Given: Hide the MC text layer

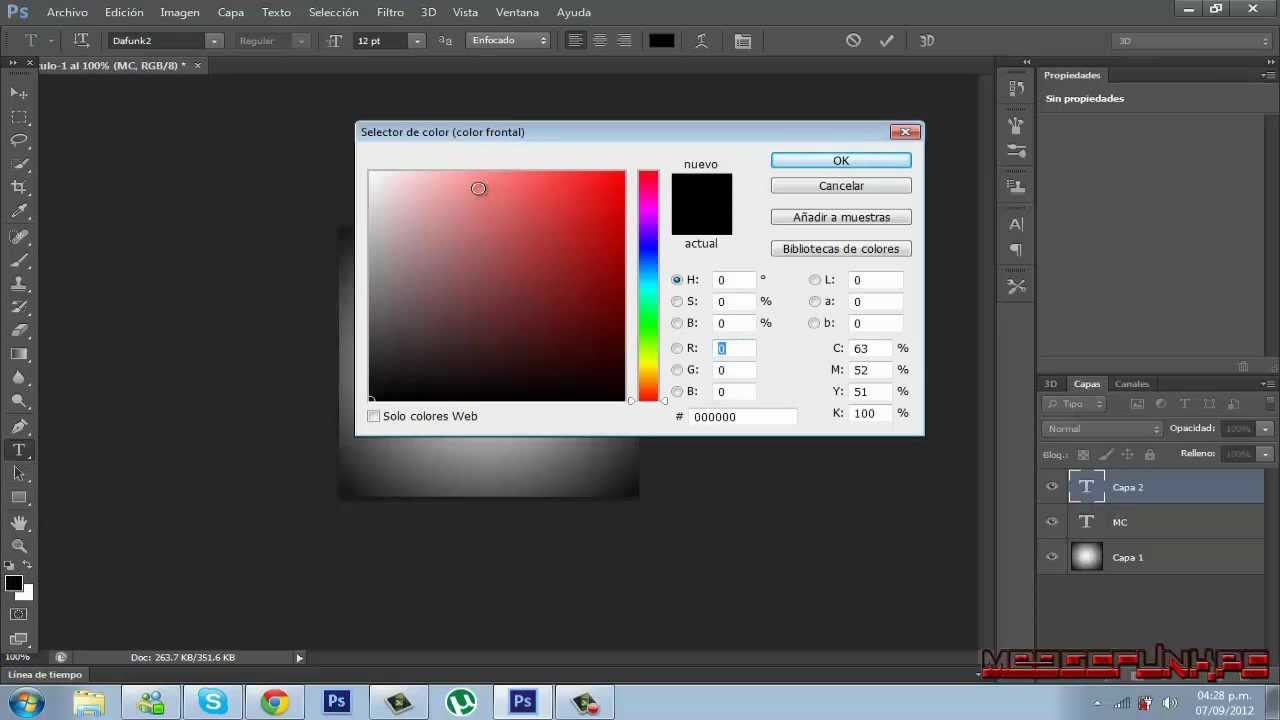Looking at the screenshot, I should (1052, 522).
